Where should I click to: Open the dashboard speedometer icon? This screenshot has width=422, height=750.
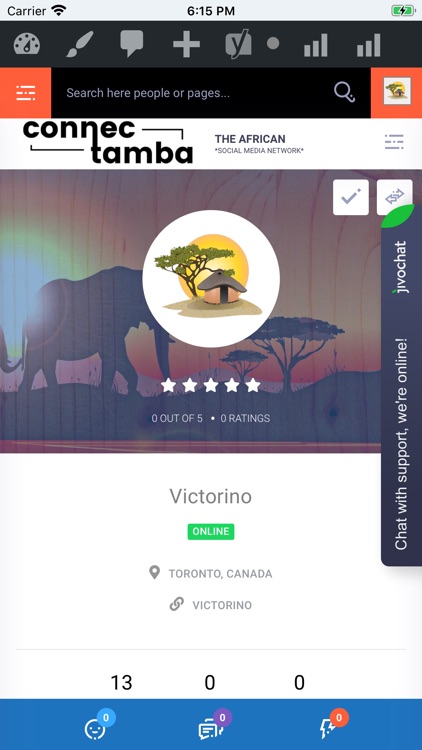point(27,44)
